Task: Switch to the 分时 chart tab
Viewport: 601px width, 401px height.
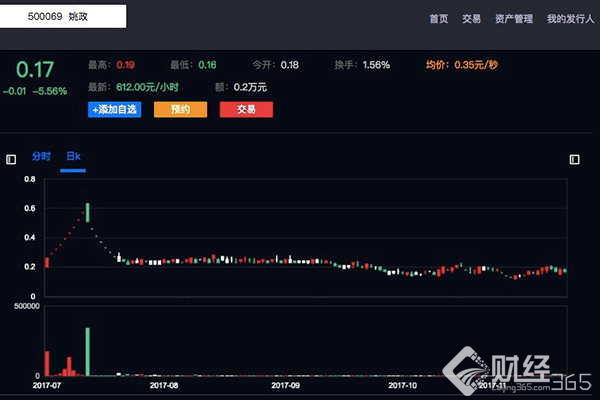Action: click(x=41, y=156)
